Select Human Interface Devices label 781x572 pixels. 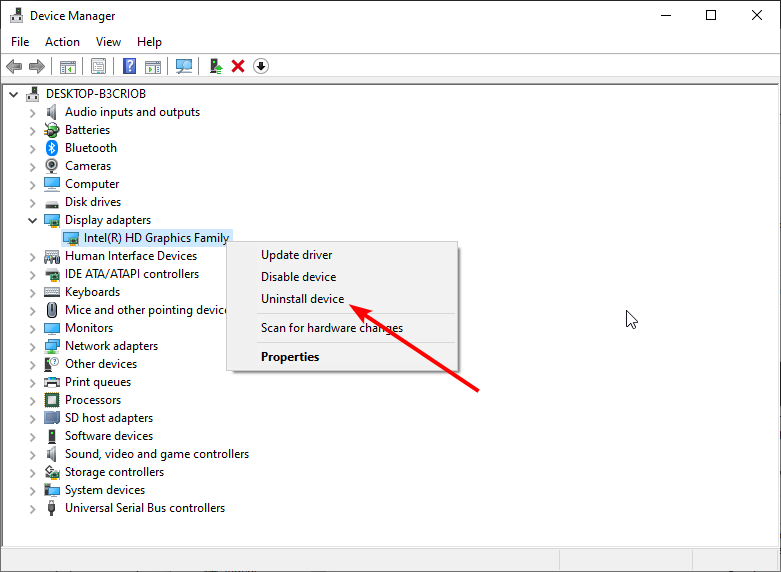pos(131,256)
